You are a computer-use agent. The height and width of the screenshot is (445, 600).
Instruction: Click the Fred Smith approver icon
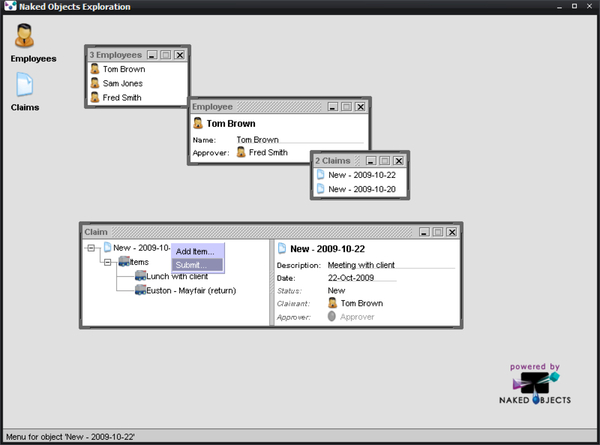(241, 153)
